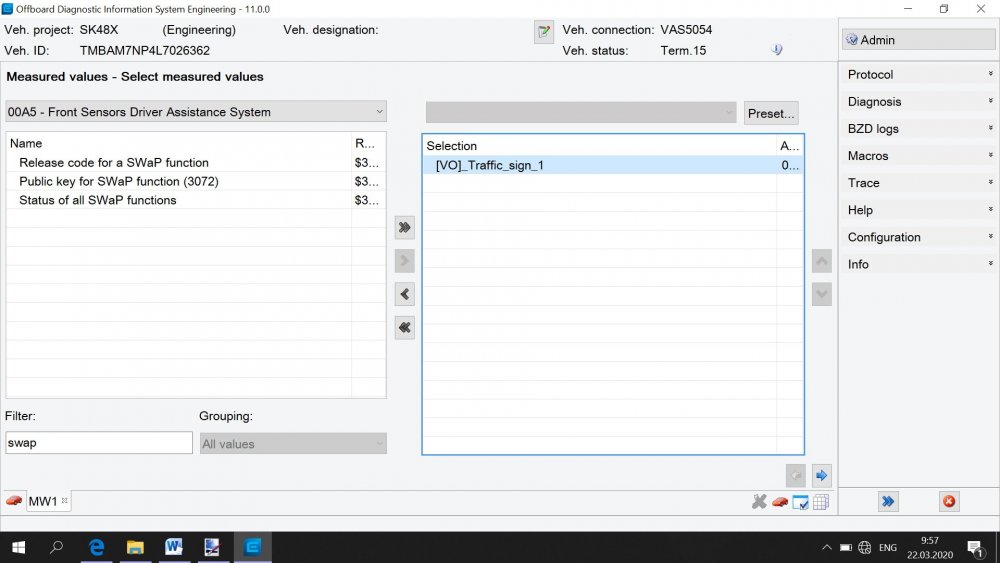Open the notification center icon
This screenshot has height=563, width=1000.
[975, 548]
